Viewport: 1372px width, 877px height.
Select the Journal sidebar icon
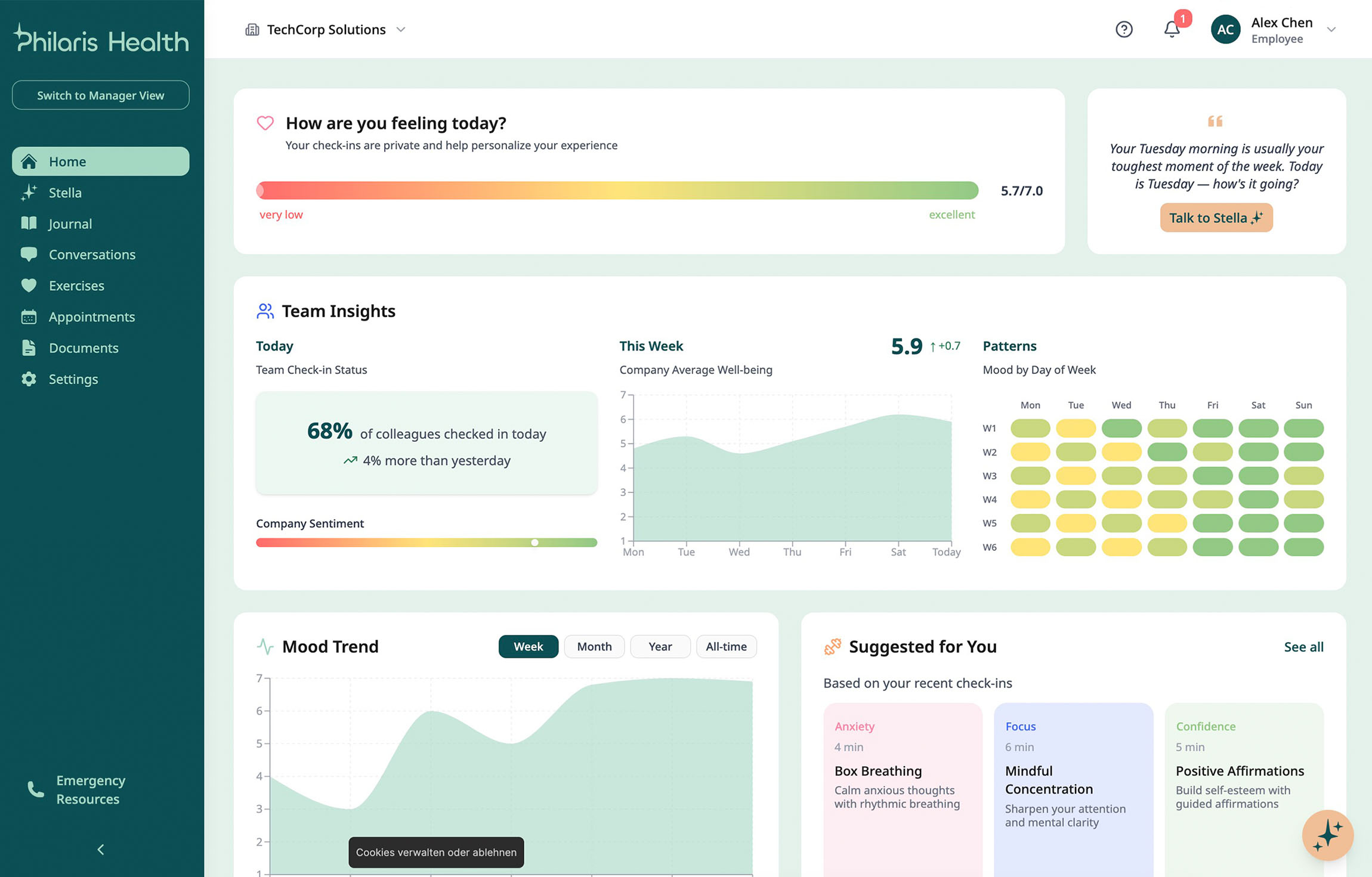pyautogui.click(x=30, y=224)
